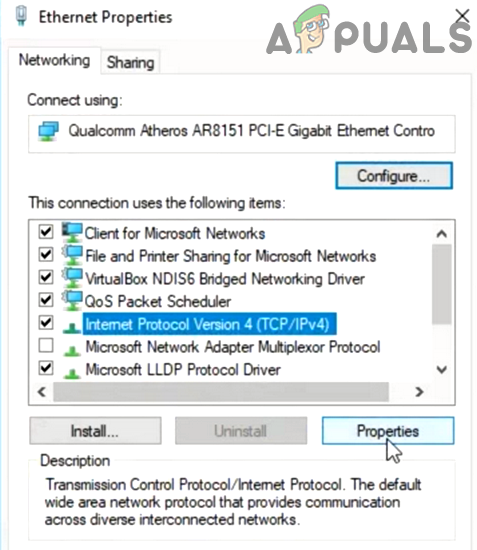Click the Internet Protocol Version 4 icon
This screenshot has width=477, height=550.
72,328
